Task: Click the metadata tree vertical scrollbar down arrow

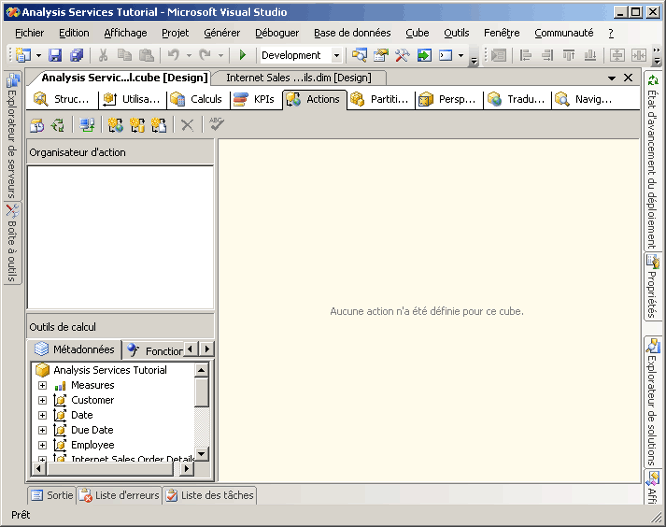Action: (201, 454)
